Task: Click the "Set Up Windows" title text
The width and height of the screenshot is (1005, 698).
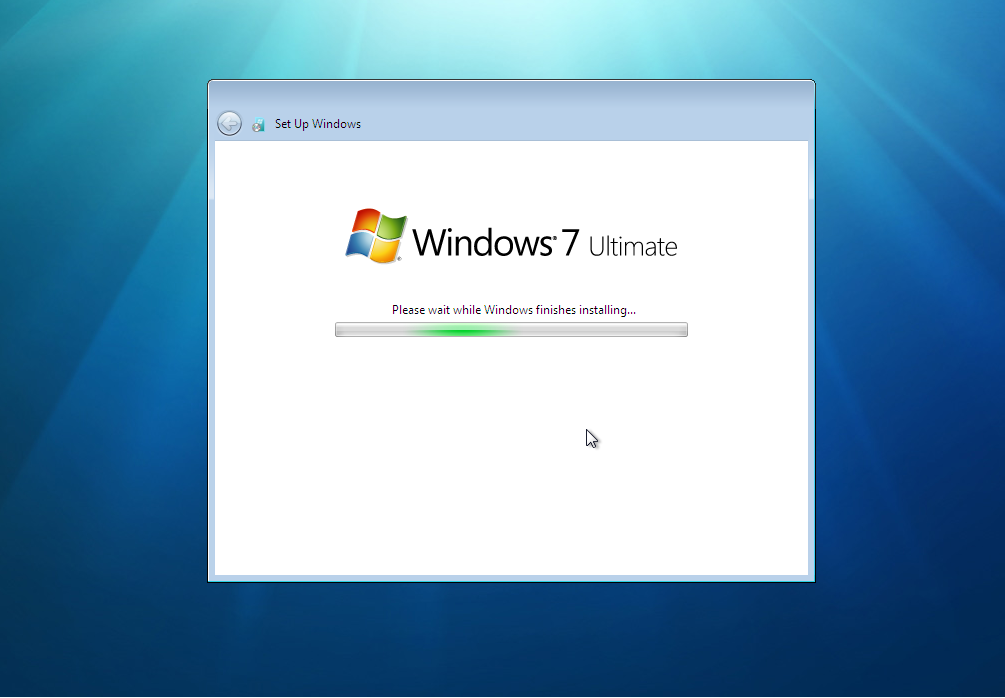Action: click(x=317, y=124)
